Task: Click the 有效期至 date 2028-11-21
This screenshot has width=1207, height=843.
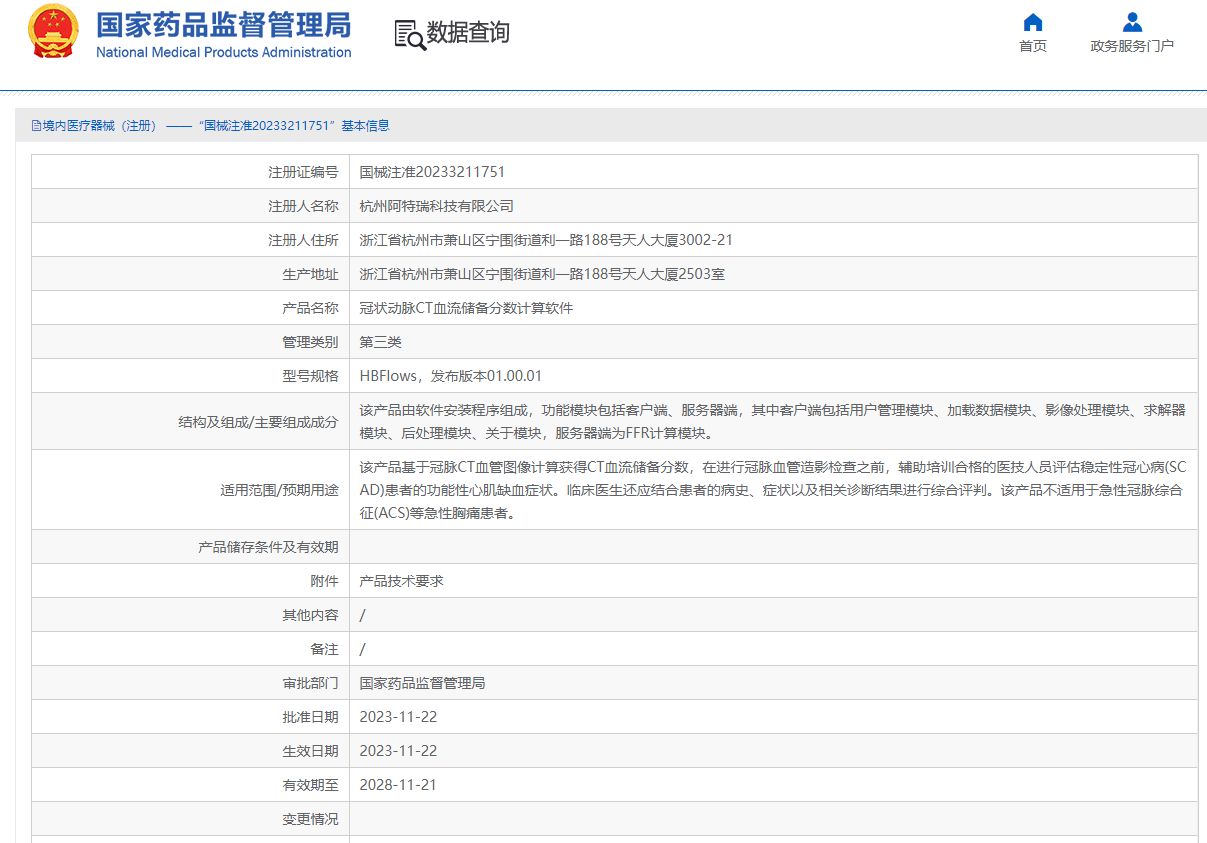Action: point(398,785)
